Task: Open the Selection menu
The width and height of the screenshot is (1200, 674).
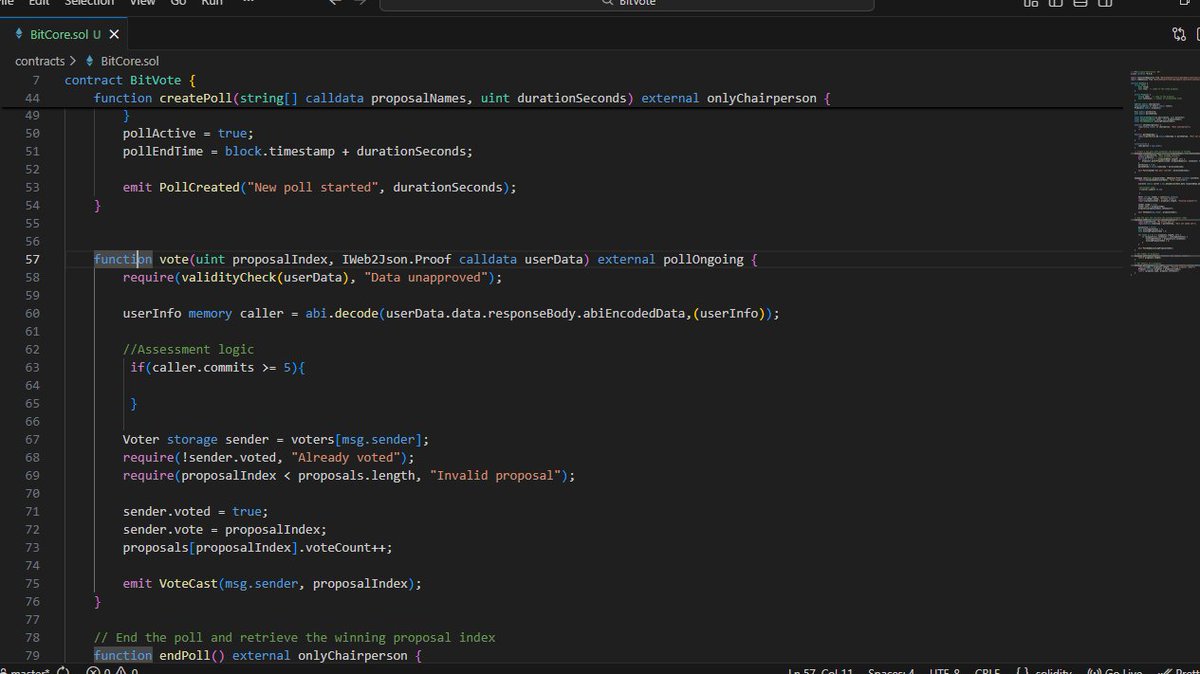Action: (x=90, y=3)
